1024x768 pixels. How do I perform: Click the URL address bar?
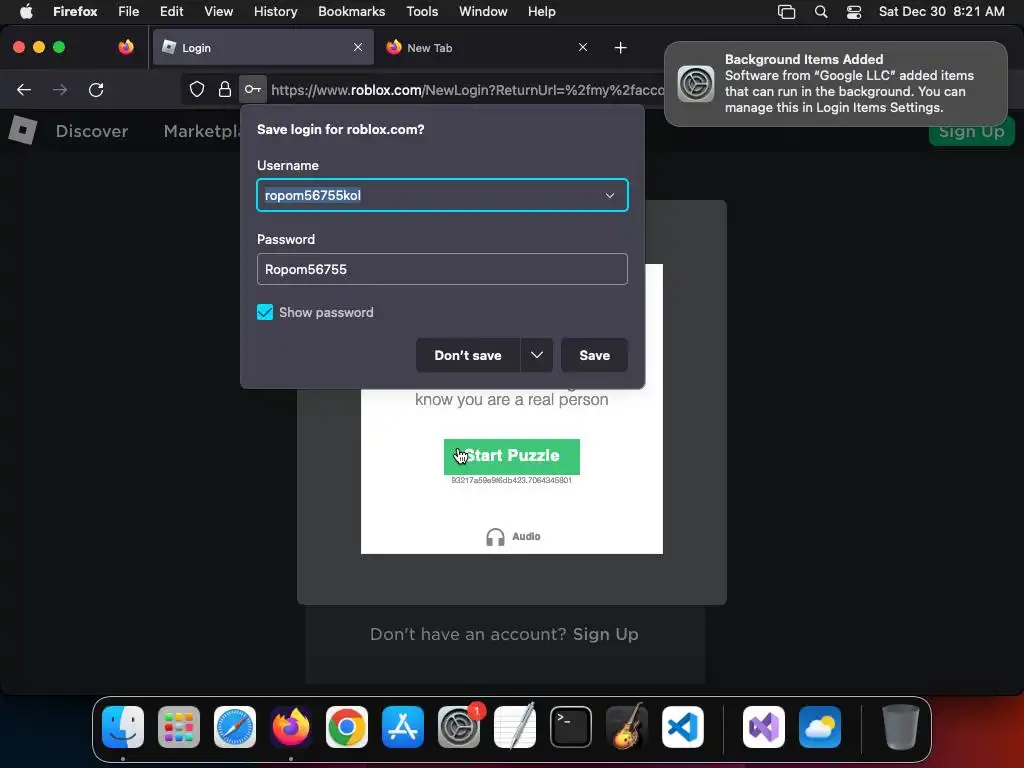click(x=467, y=90)
